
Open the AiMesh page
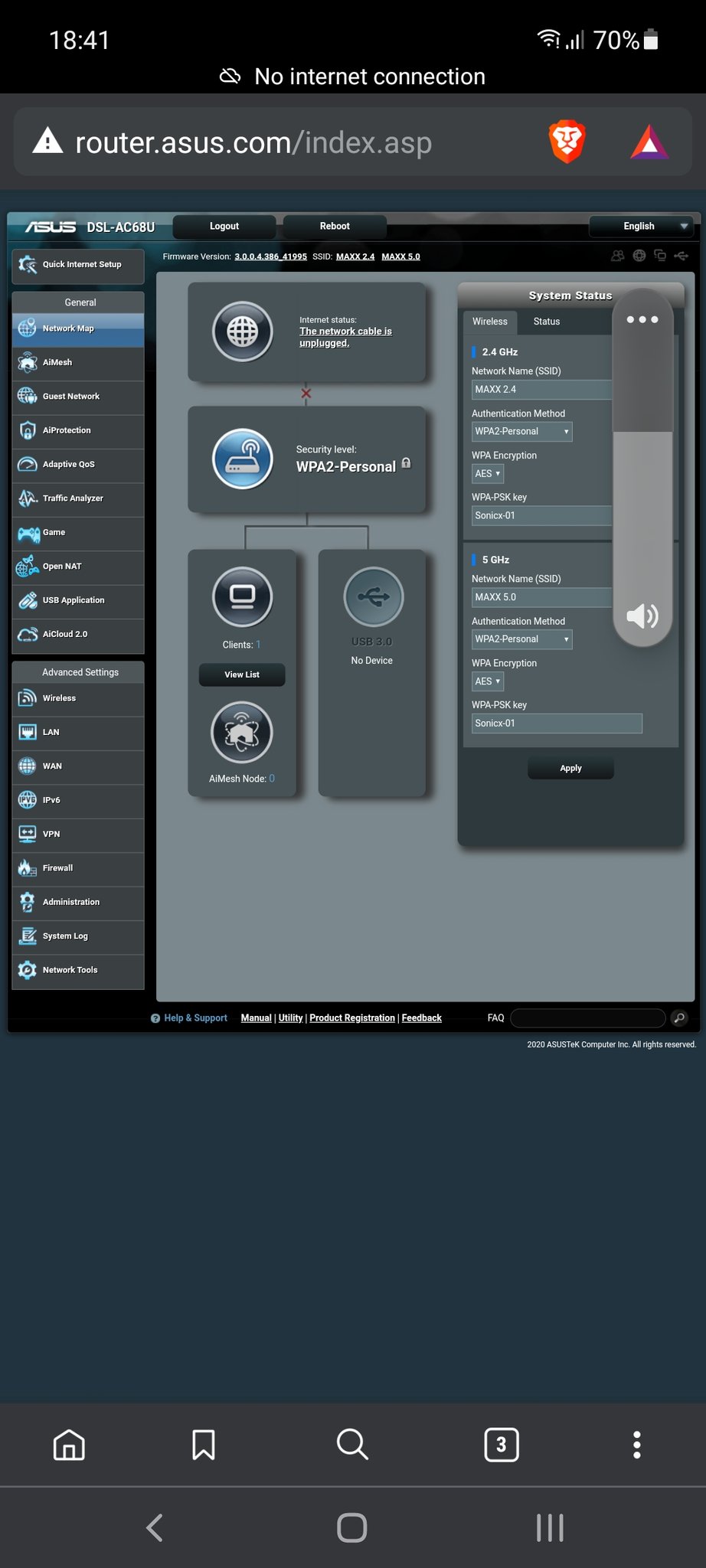[x=78, y=363]
